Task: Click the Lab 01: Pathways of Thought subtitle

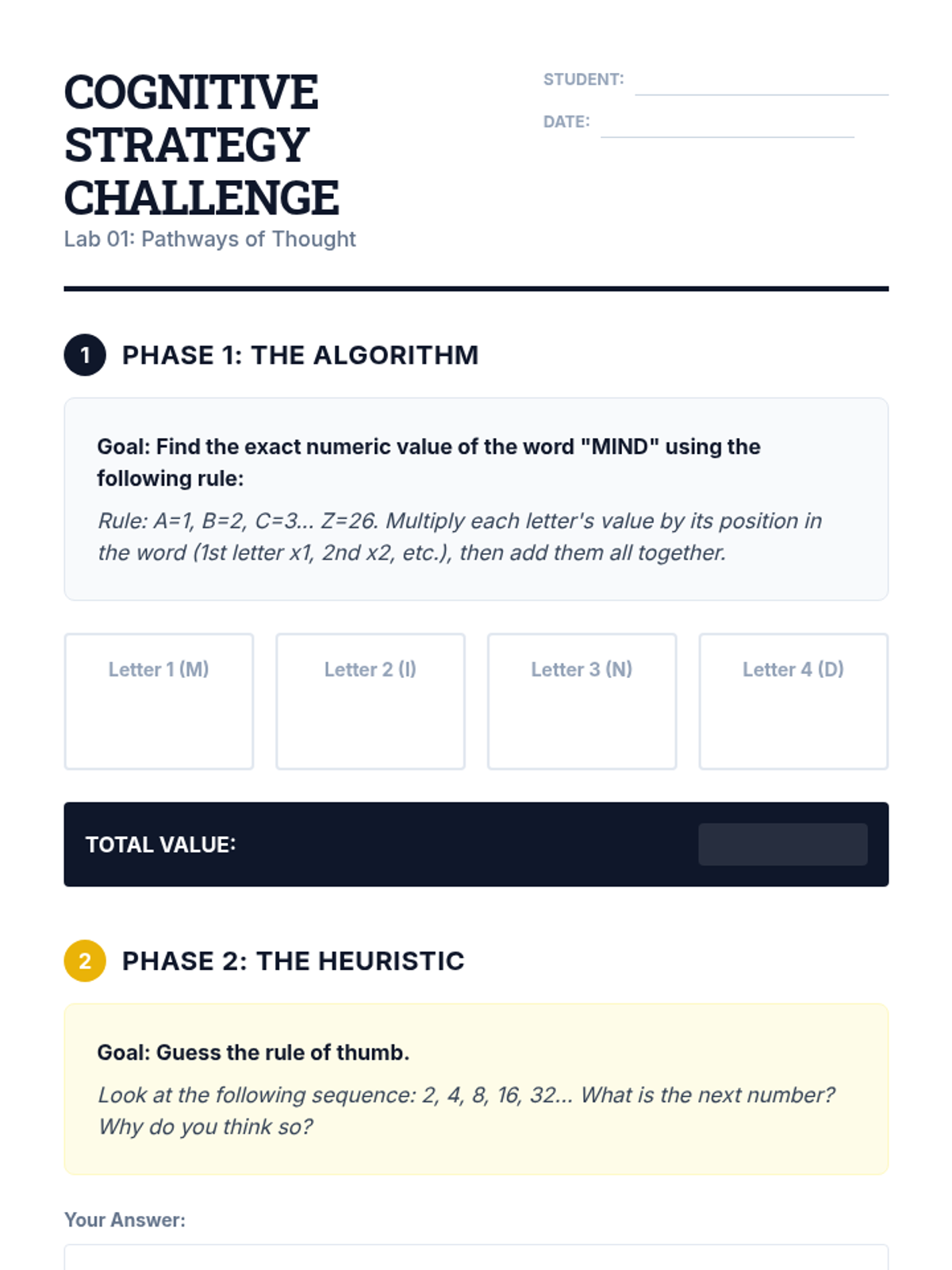Action: (x=210, y=239)
